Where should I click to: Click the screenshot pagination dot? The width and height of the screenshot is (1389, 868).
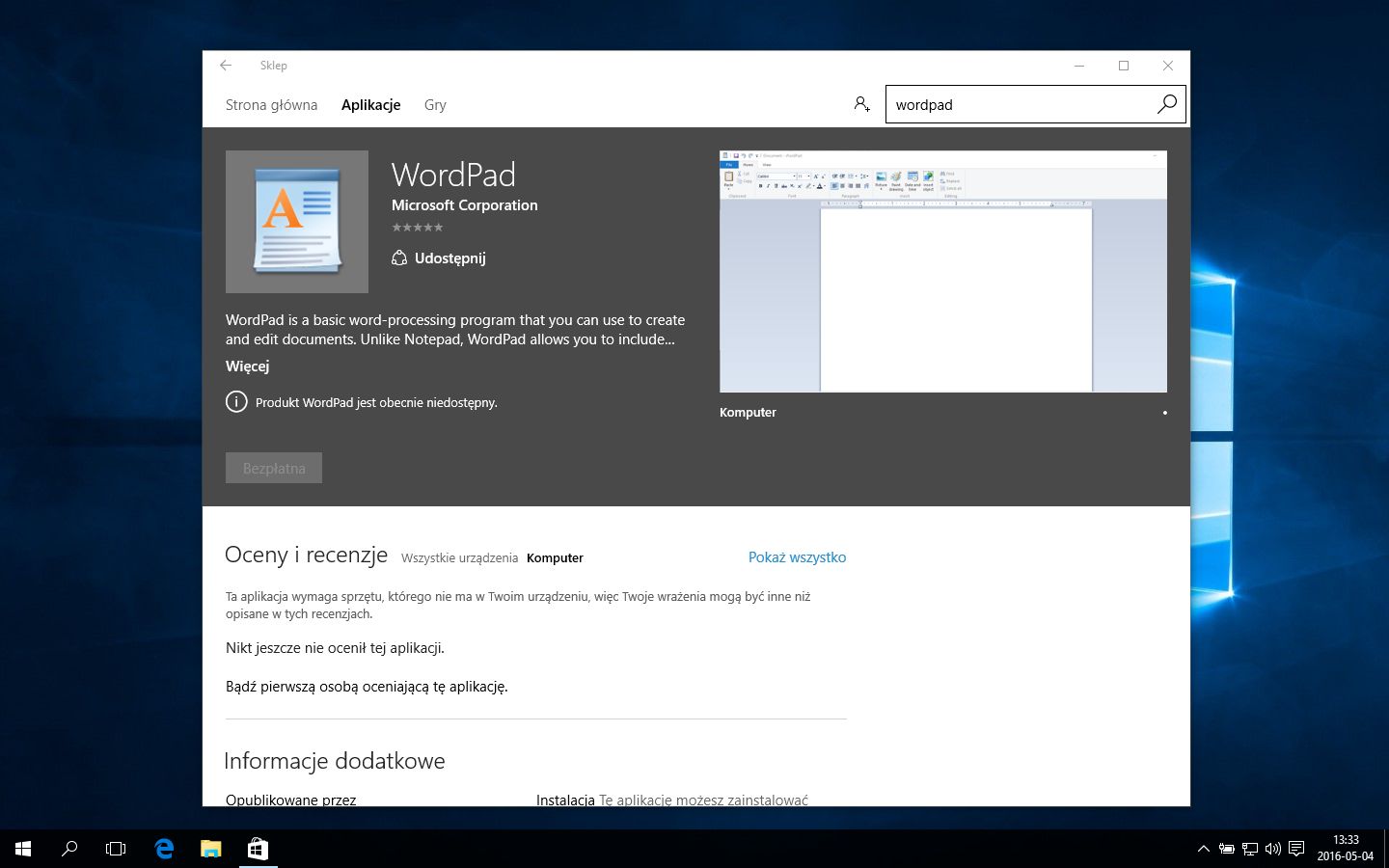click(x=1165, y=413)
